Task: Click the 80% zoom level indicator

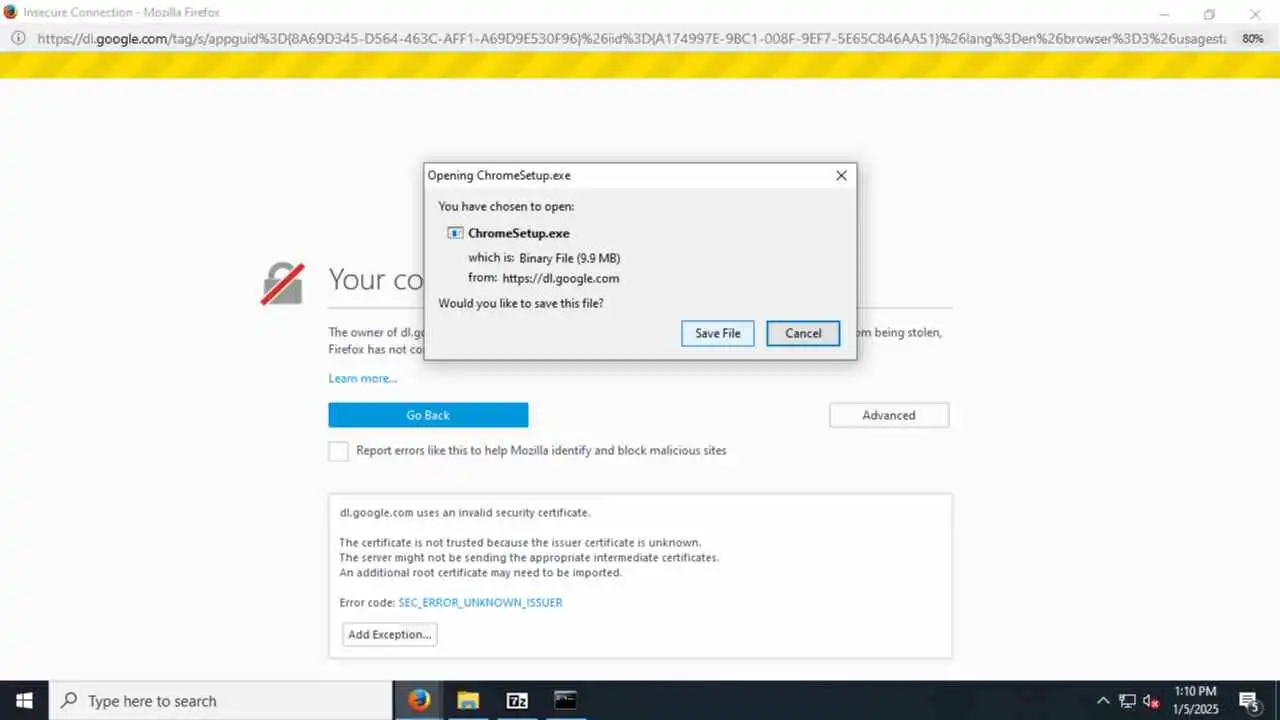Action: coord(1252,38)
